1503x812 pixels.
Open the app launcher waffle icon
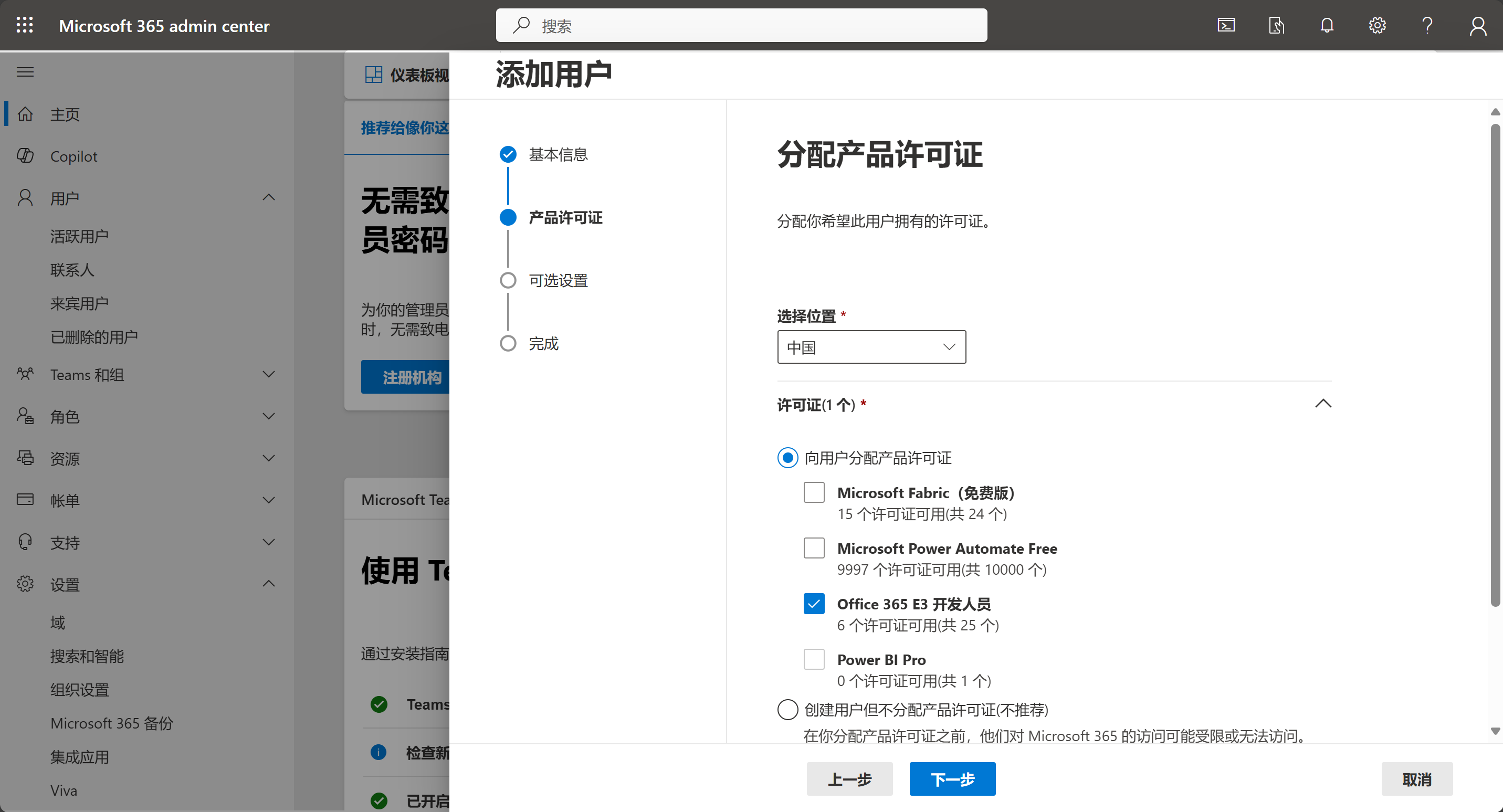click(25, 25)
